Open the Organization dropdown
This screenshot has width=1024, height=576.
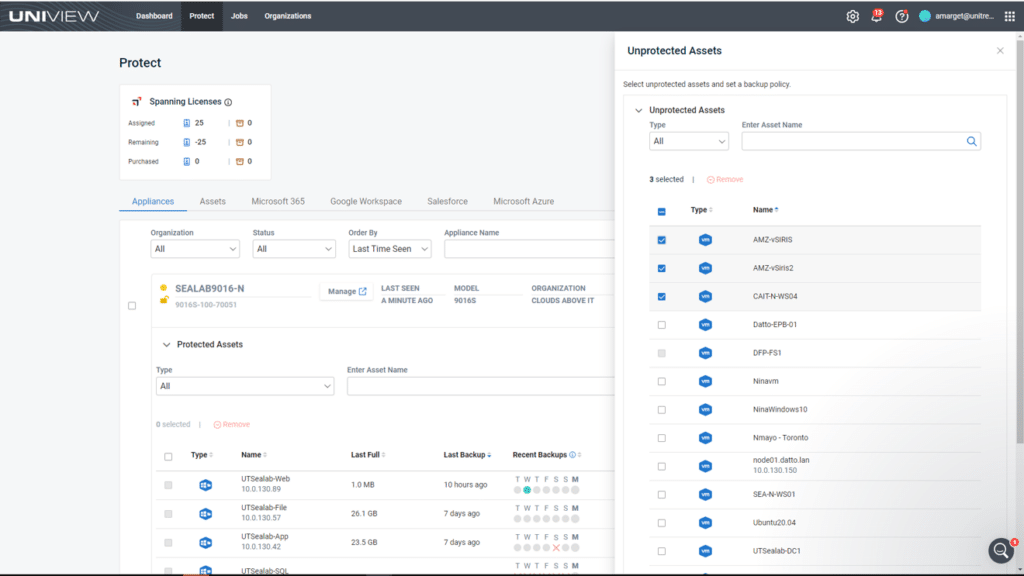(x=195, y=249)
